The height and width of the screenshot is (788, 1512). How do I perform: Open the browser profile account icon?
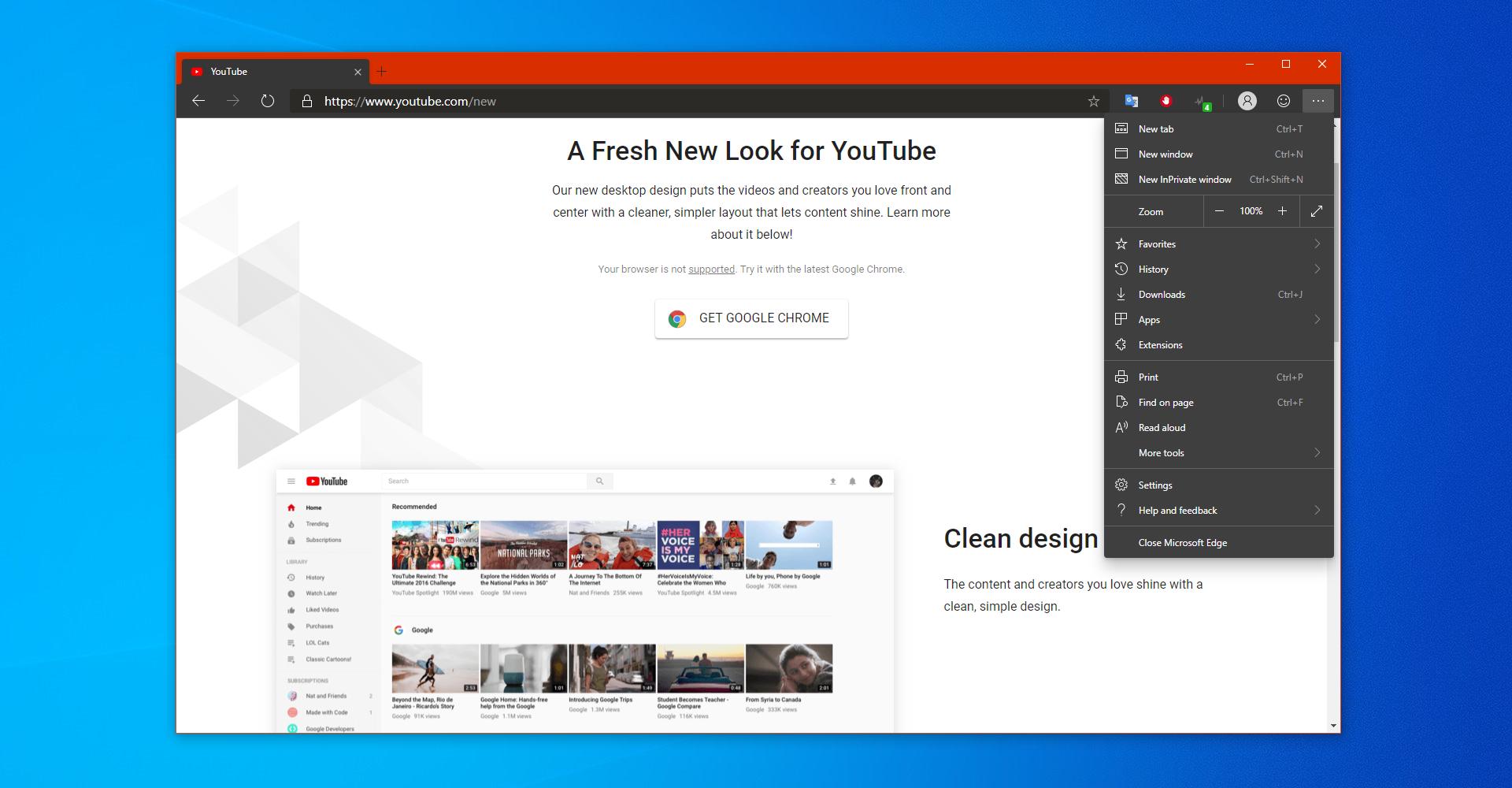(x=1248, y=101)
